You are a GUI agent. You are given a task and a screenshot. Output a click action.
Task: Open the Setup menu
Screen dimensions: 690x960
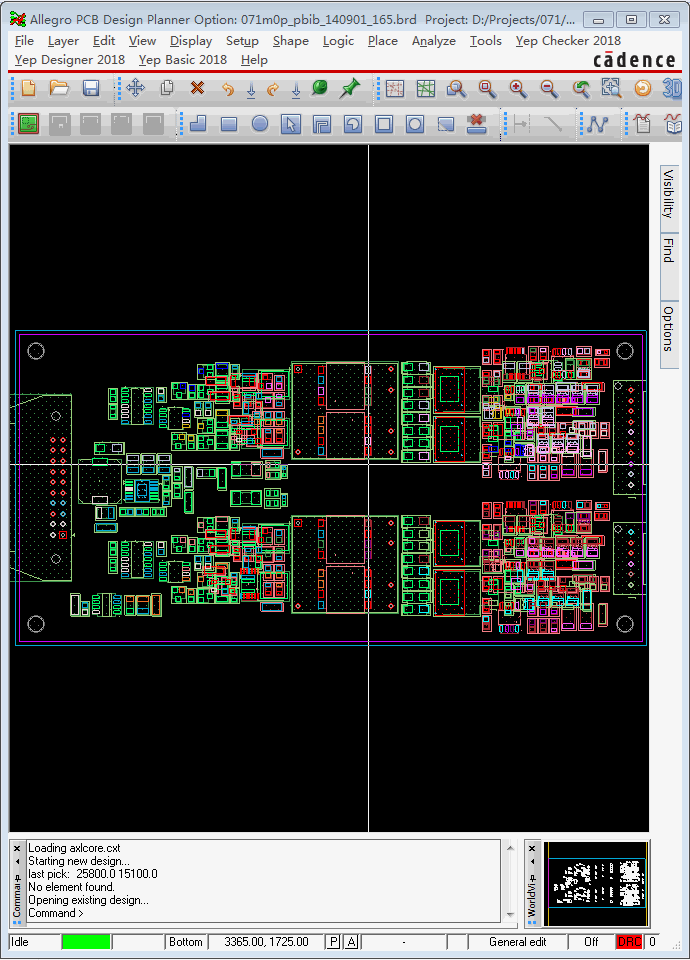[x=242, y=41]
